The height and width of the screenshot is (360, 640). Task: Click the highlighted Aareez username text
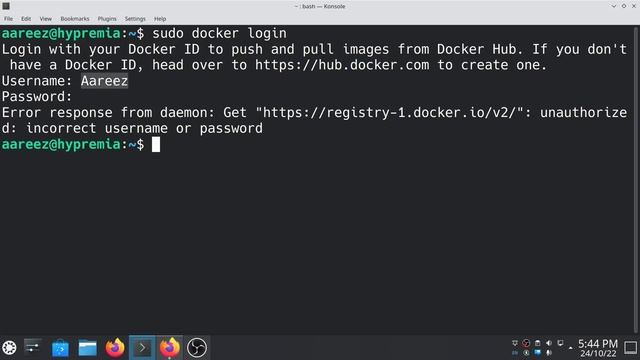104,81
